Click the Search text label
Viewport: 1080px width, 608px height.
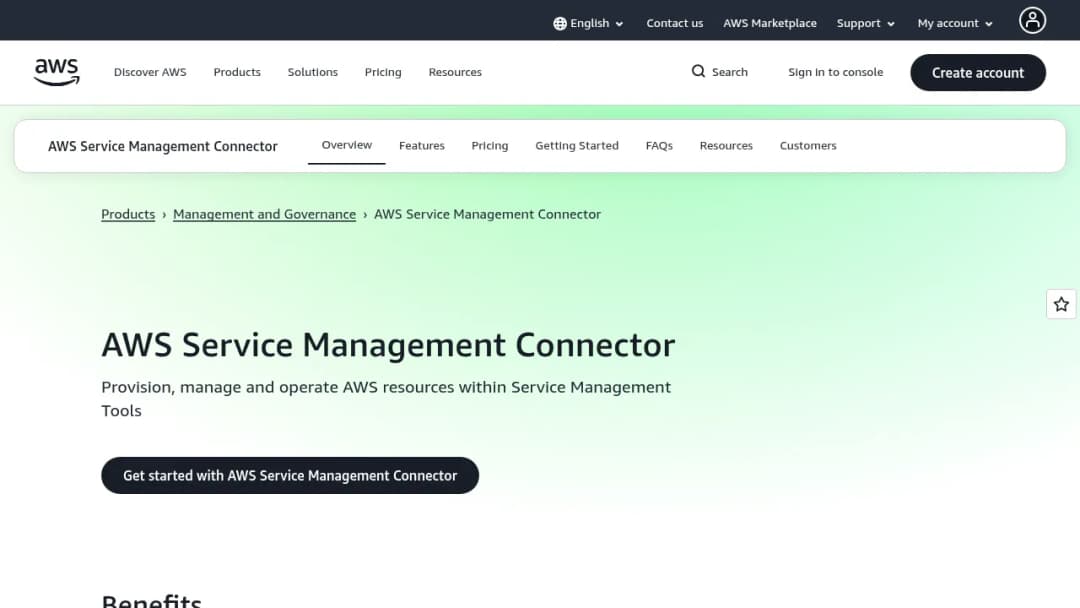pos(729,72)
